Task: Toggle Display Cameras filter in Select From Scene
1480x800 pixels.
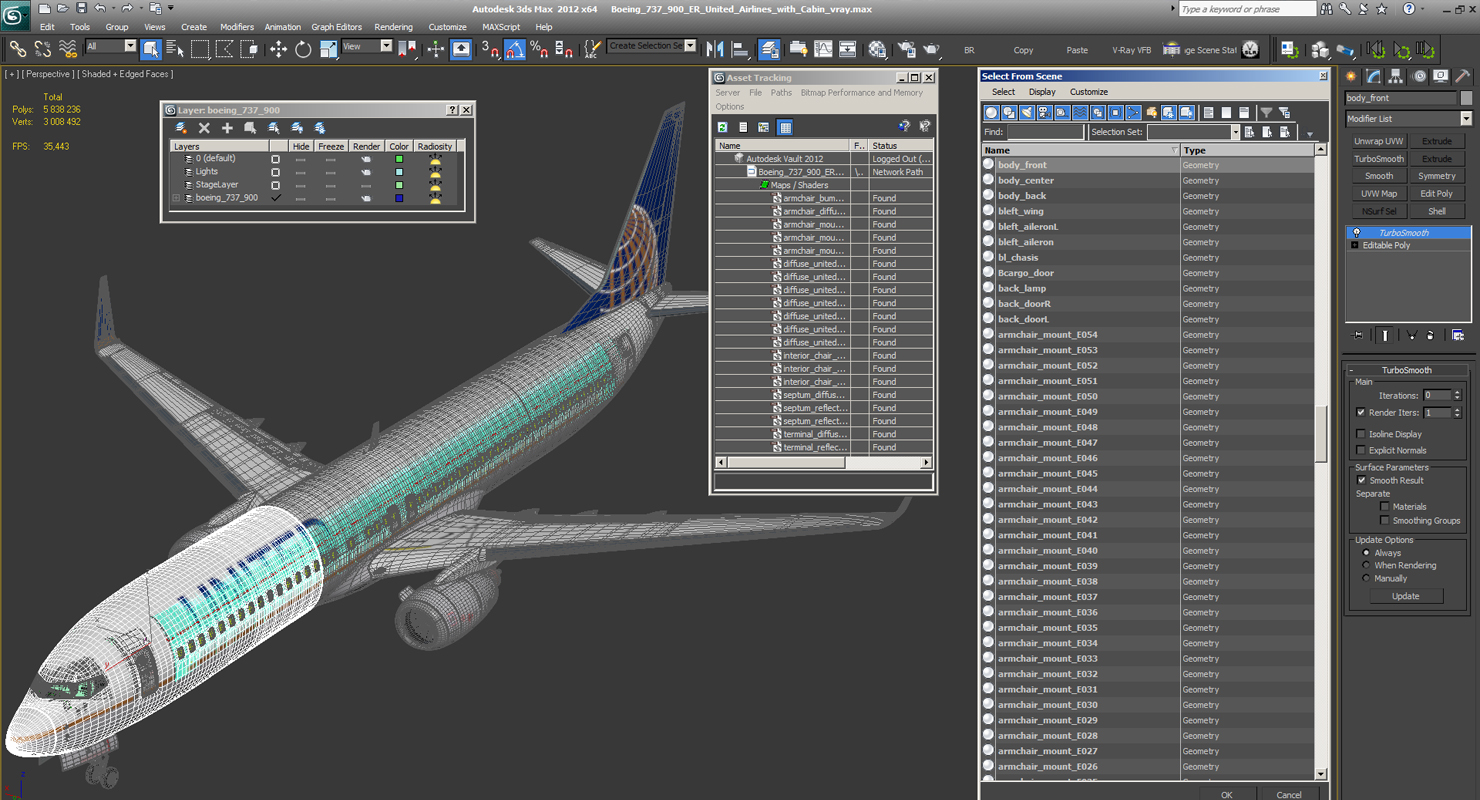Action: (x=1045, y=113)
